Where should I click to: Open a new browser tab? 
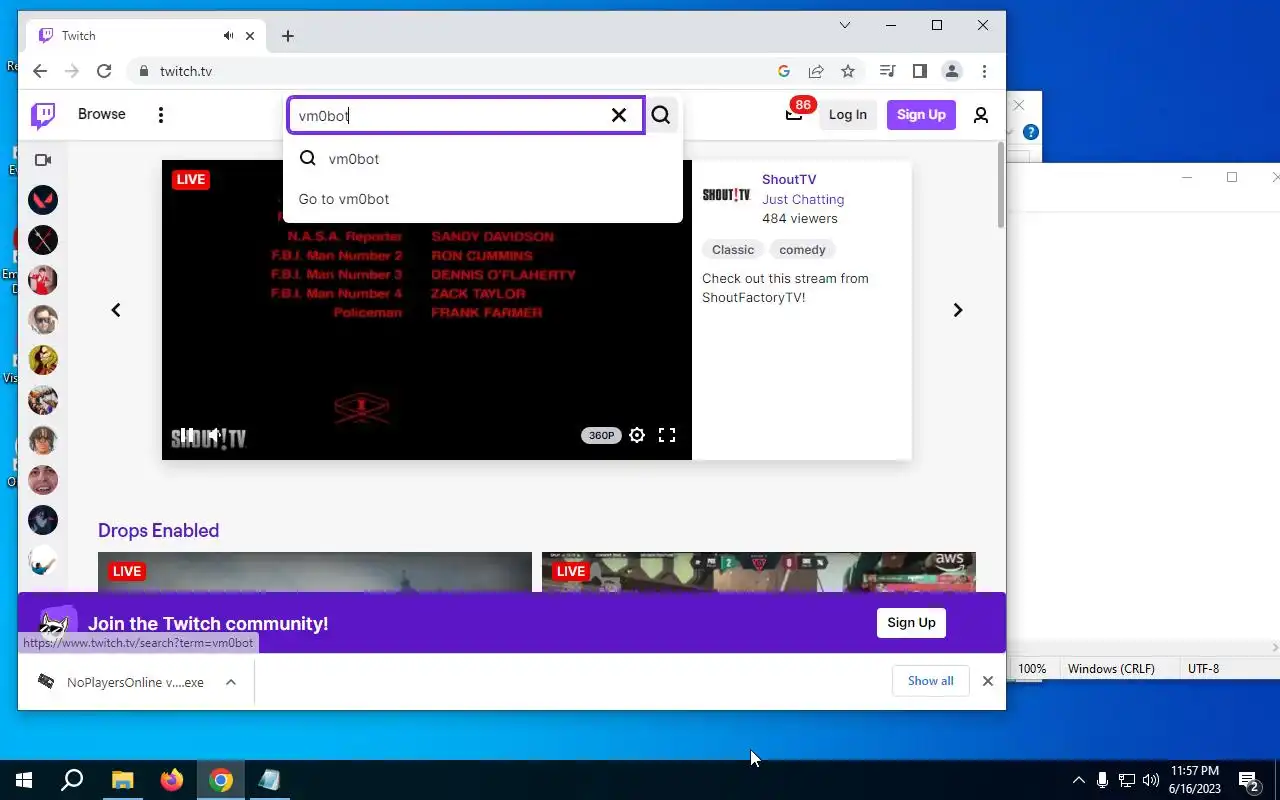pyautogui.click(x=288, y=36)
